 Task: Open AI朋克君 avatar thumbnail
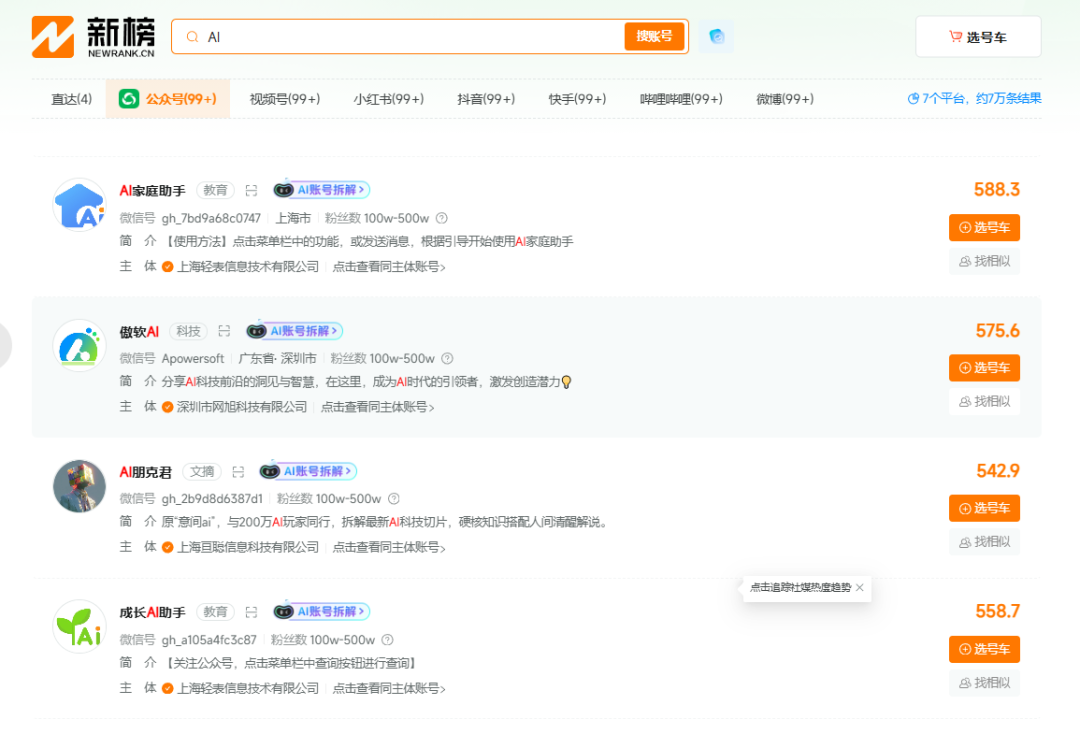click(79, 486)
